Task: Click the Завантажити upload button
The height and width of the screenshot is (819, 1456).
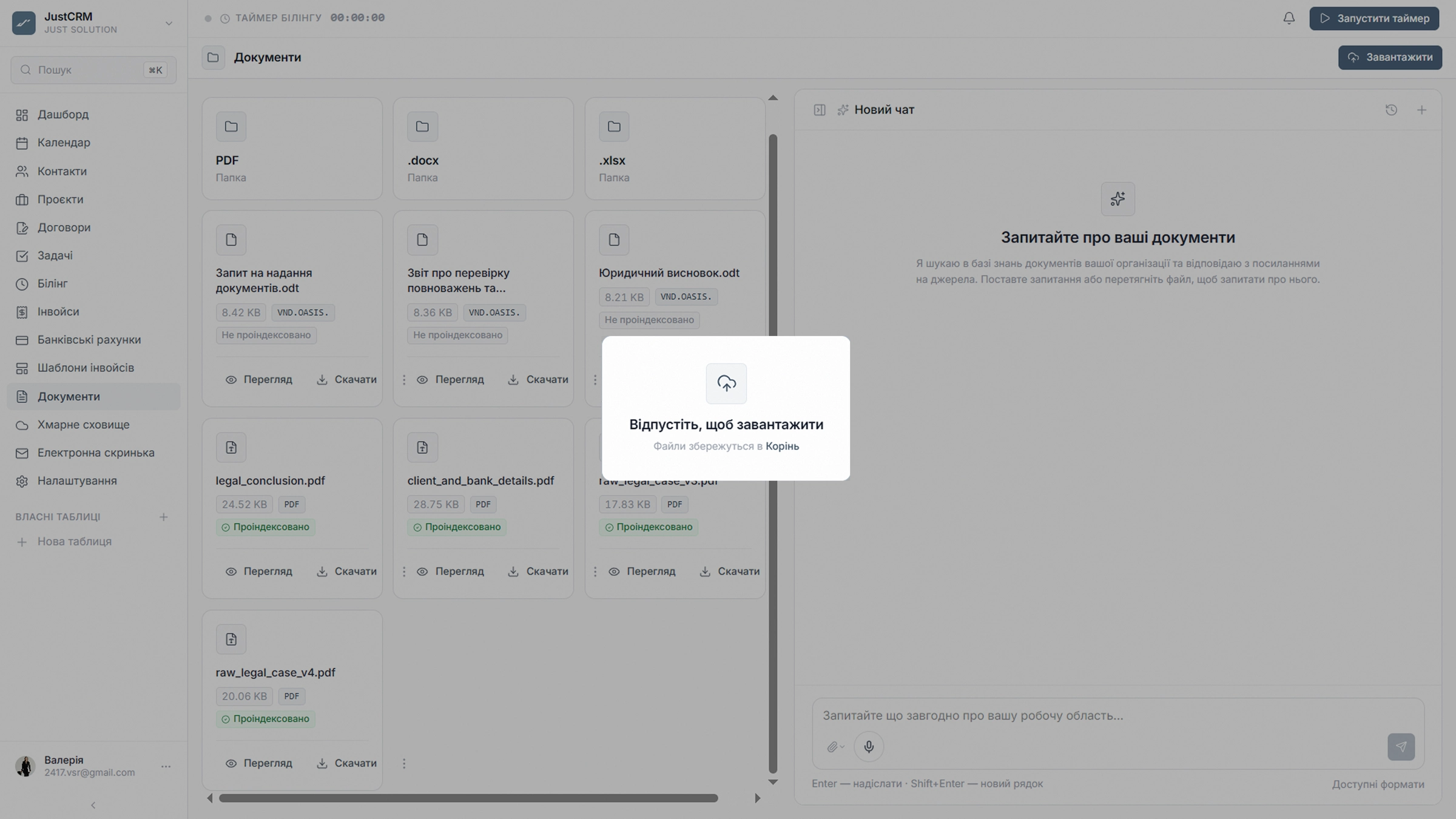Action: click(x=1390, y=57)
